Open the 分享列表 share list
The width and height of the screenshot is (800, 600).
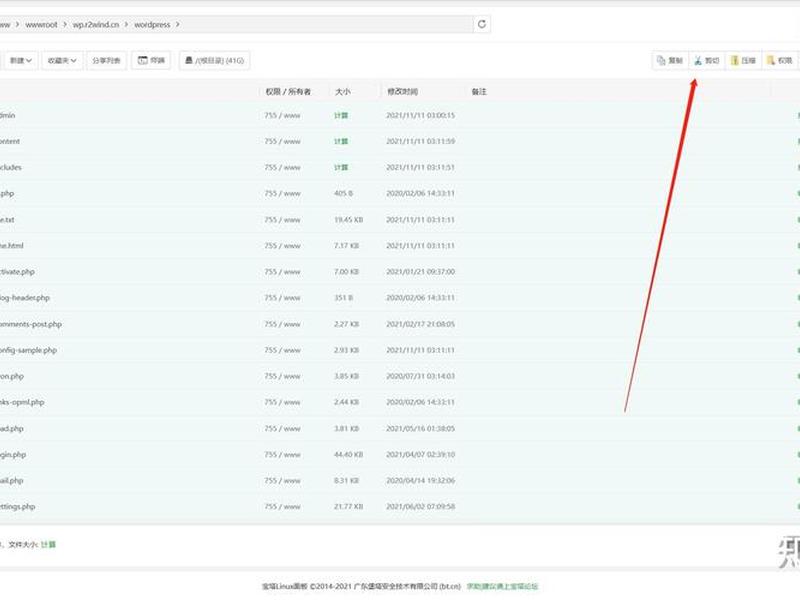[x=106, y=61]
